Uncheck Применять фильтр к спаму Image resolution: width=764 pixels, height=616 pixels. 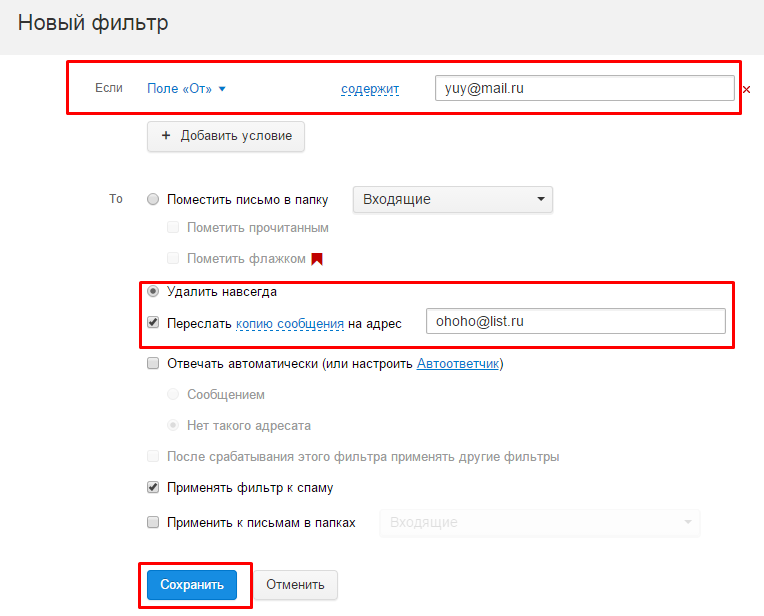[x=153, y=487]
